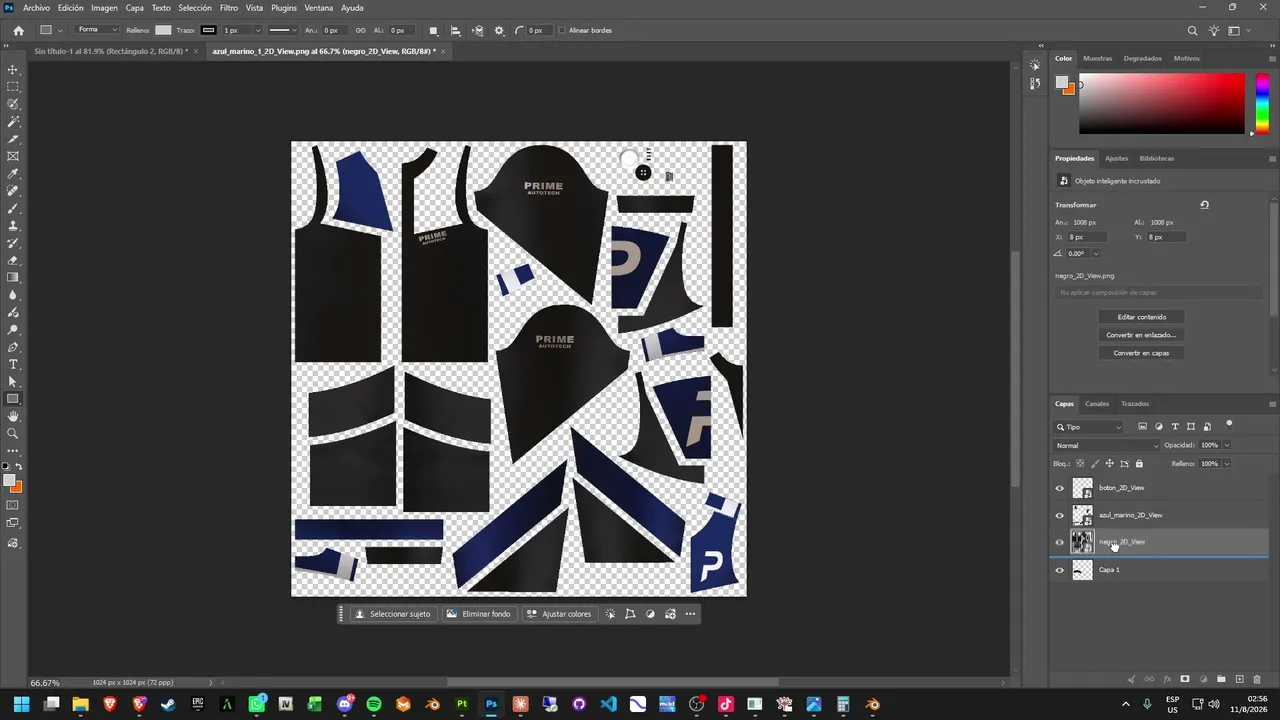
Task: Open rotation angle dropdown in Propiedades
Action: pos(1096,254)
